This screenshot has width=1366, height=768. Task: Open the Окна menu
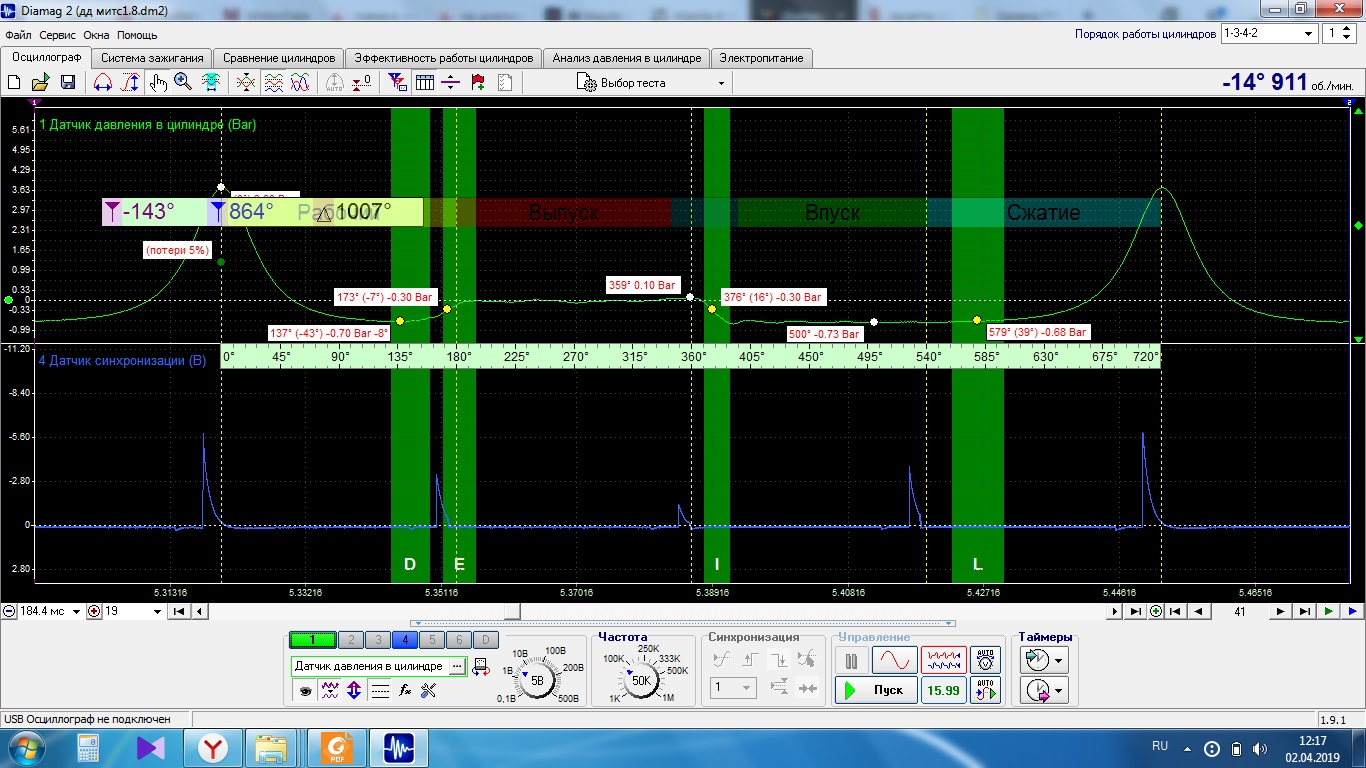click(96, 35)
